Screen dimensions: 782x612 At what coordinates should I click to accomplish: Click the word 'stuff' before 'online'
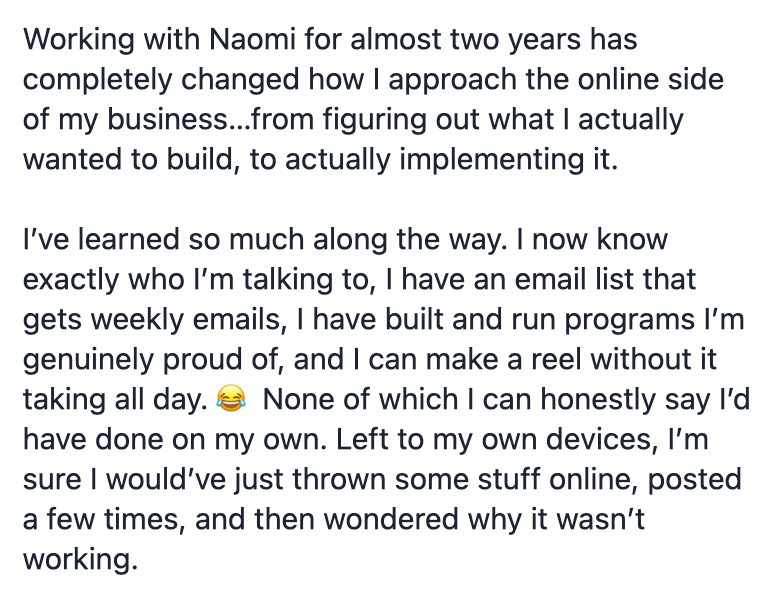(x=509, y=479)
